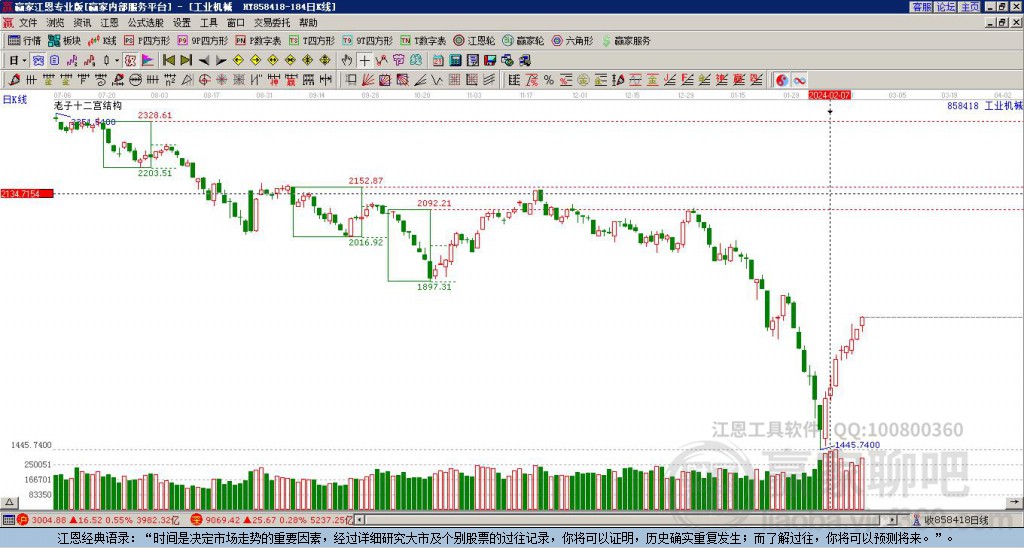
Task: Open the 赢家轮 wheel tool
Action: coord(523,40)
